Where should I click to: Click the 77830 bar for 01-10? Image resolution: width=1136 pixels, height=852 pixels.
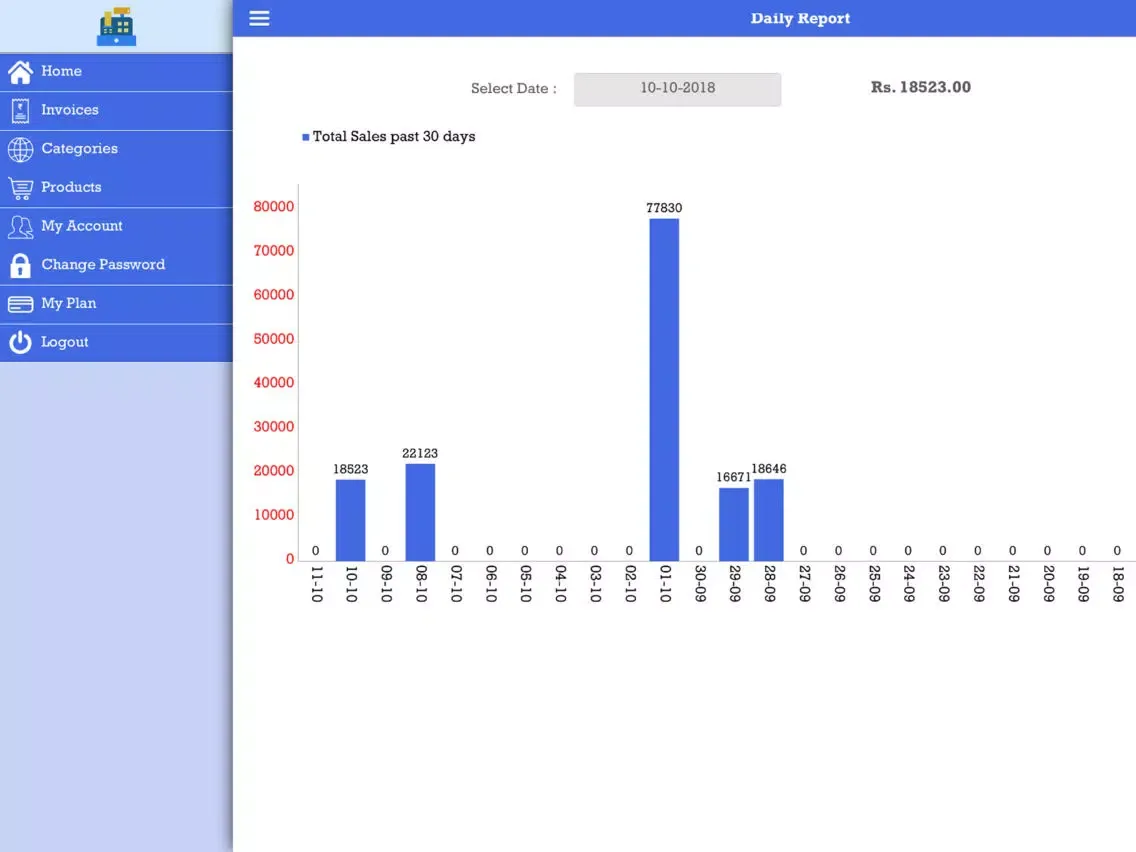pos(664,389)
